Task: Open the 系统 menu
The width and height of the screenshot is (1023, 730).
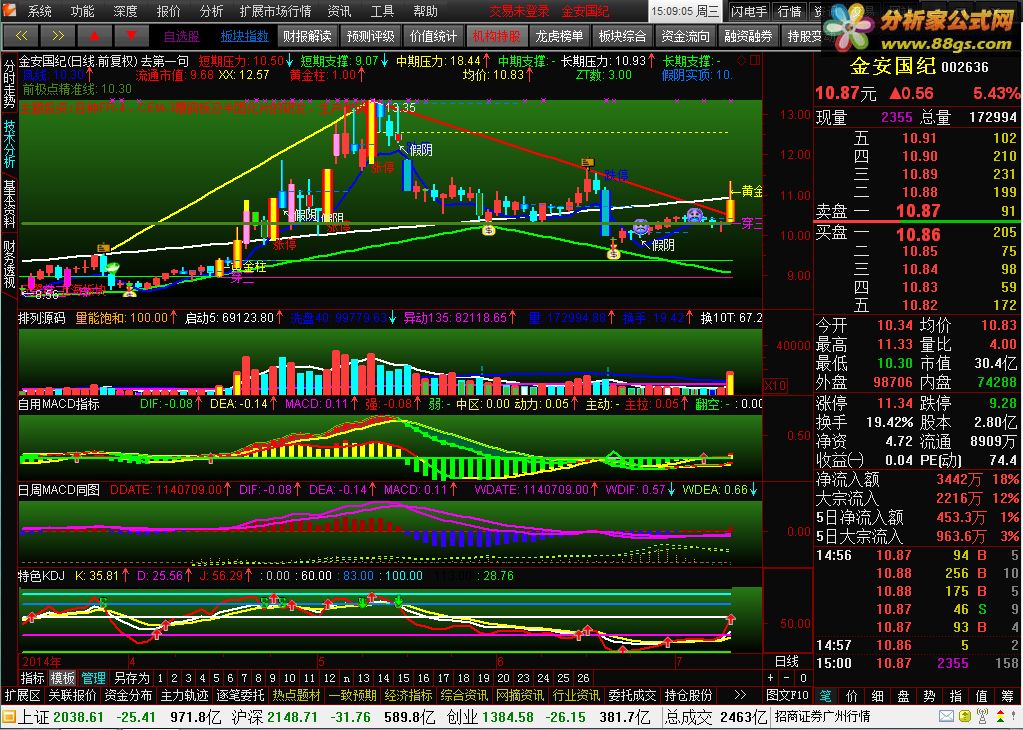Action: pyautogui.click(x=40, y=11)
